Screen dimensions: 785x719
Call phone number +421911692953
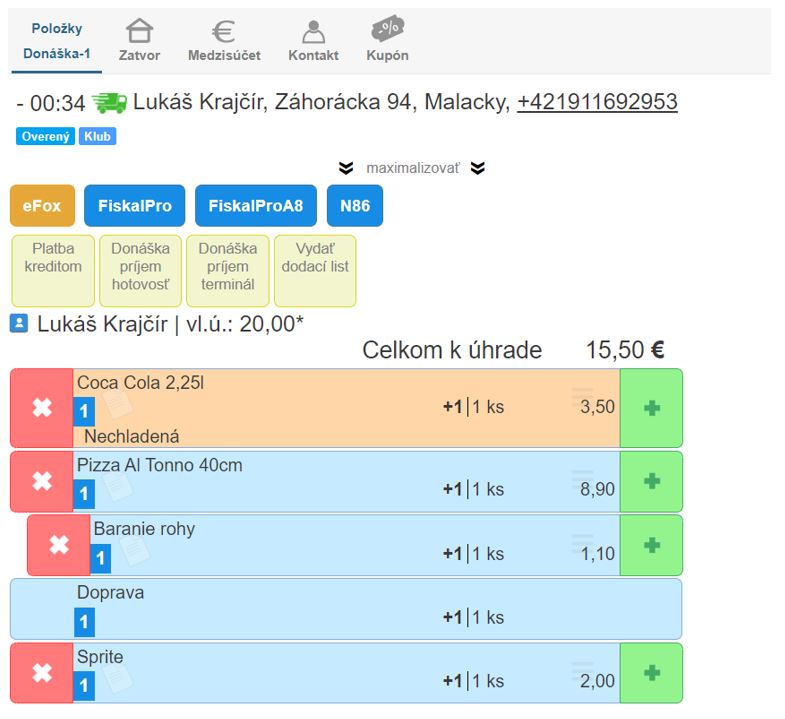coord(597,102)
